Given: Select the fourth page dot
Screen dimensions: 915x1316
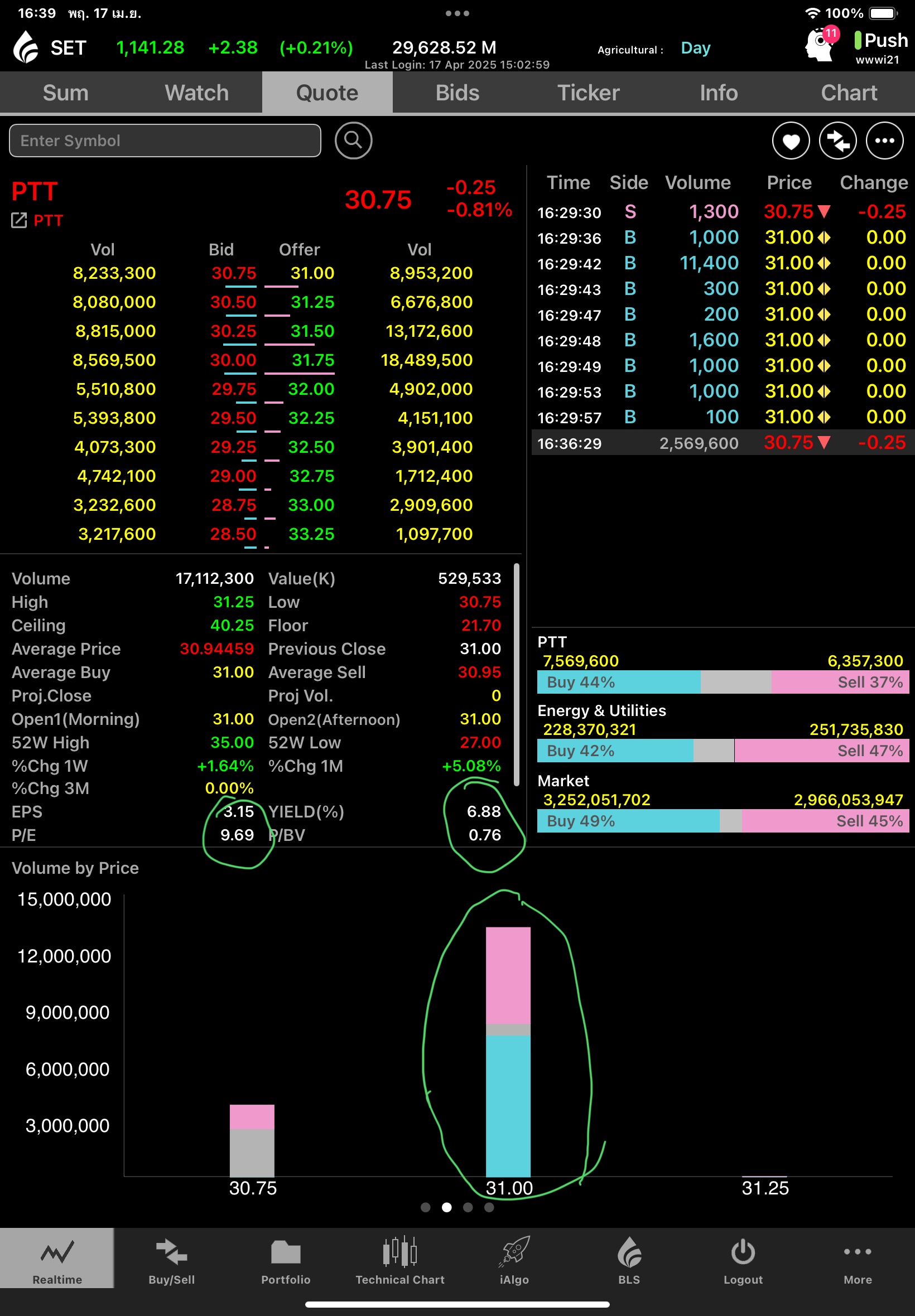Looking at the screenshot, I should coord(489,1208).
